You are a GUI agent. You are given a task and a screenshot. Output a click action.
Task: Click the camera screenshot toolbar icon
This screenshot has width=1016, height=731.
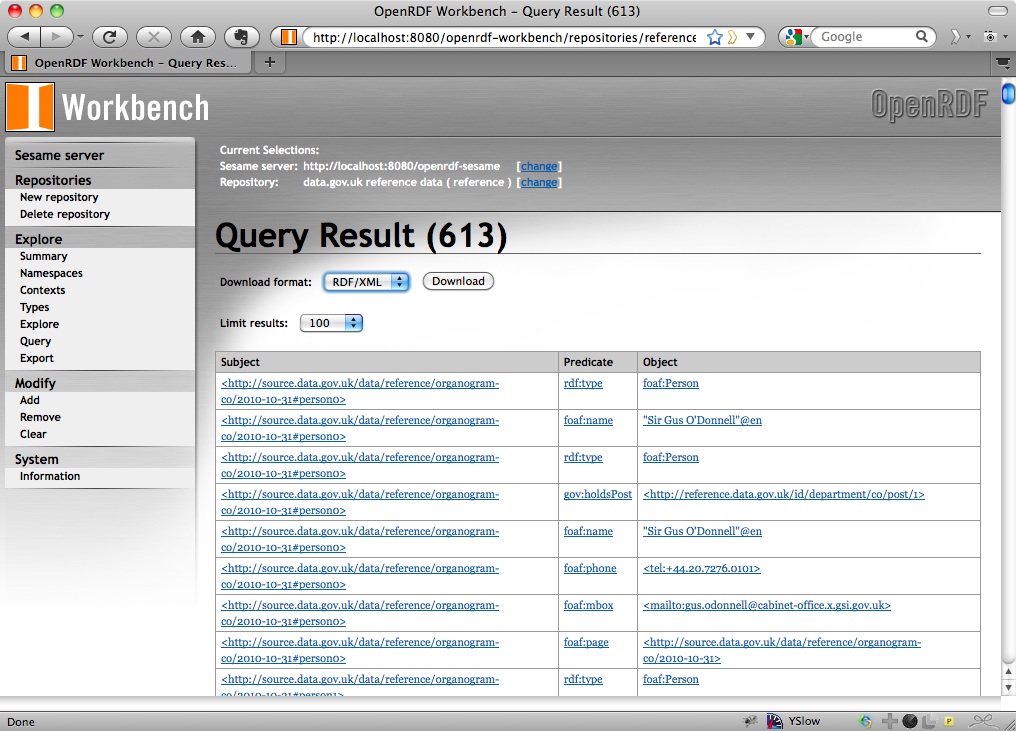pos(989,37)
